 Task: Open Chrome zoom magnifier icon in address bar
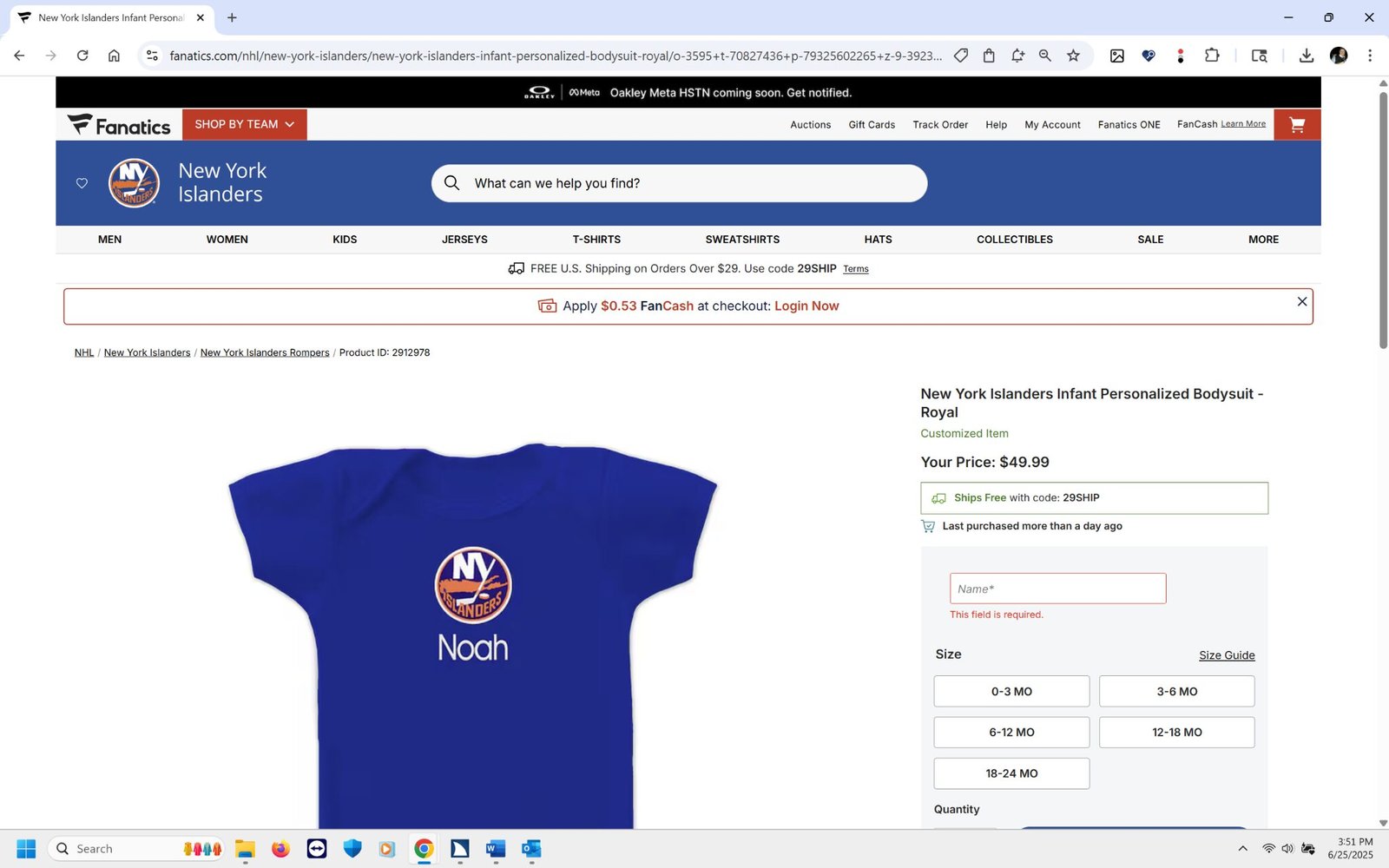pos(1045,56)
